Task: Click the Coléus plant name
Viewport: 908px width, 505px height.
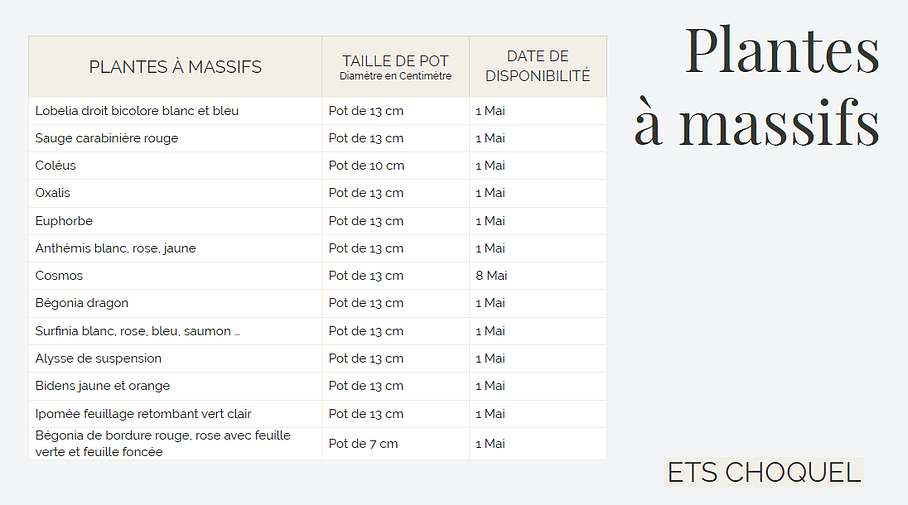Action: pyautogui.click(x=56, y=166)
